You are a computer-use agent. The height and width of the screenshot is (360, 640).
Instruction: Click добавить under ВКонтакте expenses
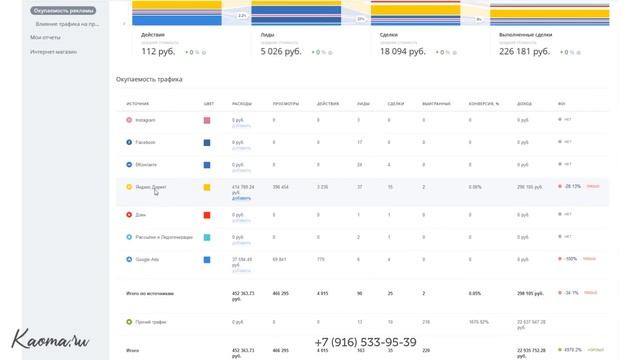pos(241,170)
